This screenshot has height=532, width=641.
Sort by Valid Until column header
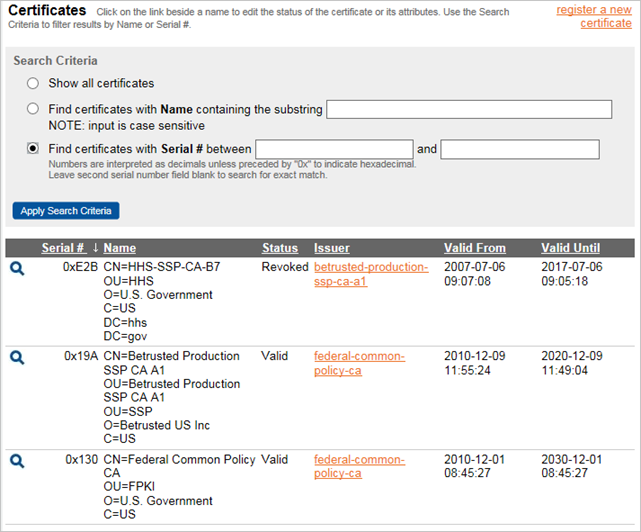(x=570, y=248)
